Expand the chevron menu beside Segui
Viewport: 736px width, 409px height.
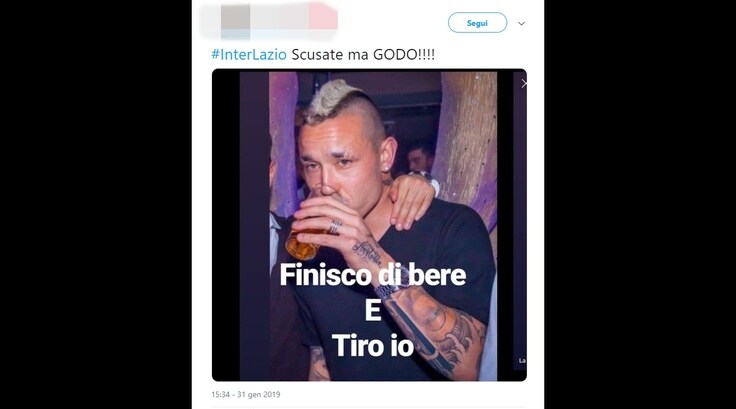(x=521, y=23)
